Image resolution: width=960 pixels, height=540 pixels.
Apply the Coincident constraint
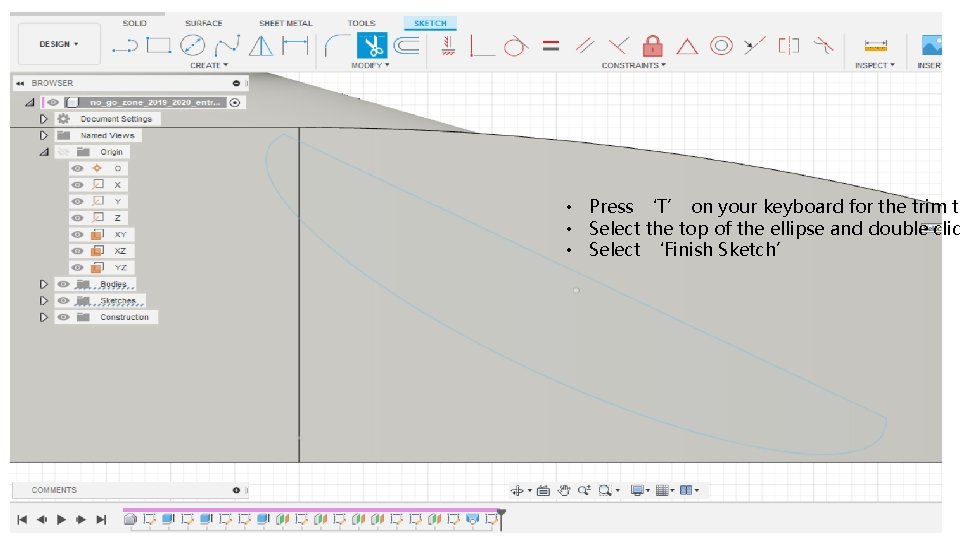tap(482, 46)
